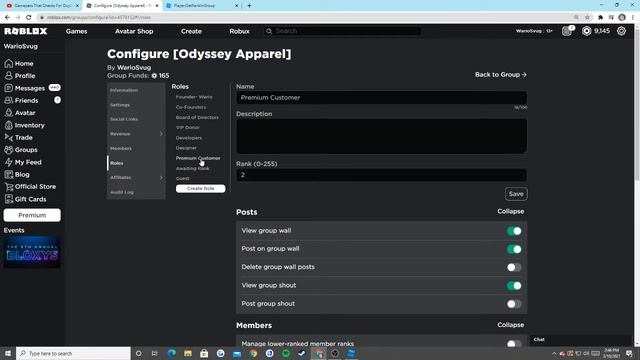The image size is (640, 360).
Task: Follow the Back to Group link
Action: coord(500,75)
